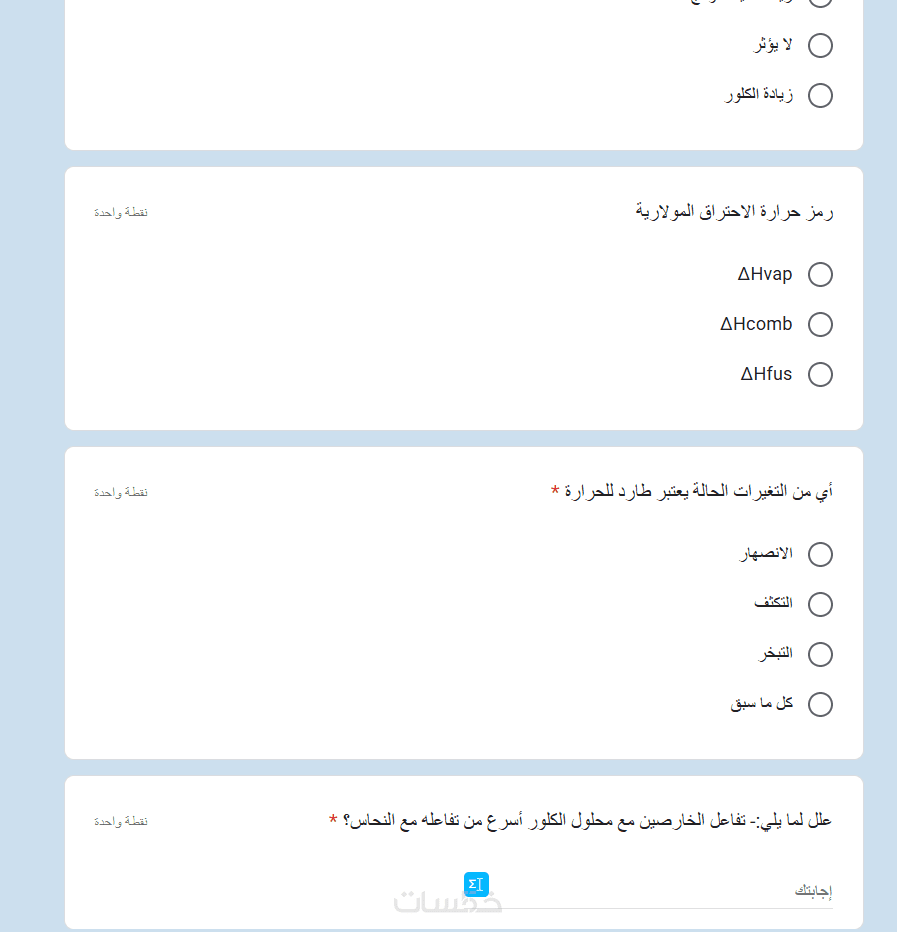Click the red asterisk on zinc question
The height and width of the screenshot is (932, 897).
(x=333, y=821)
